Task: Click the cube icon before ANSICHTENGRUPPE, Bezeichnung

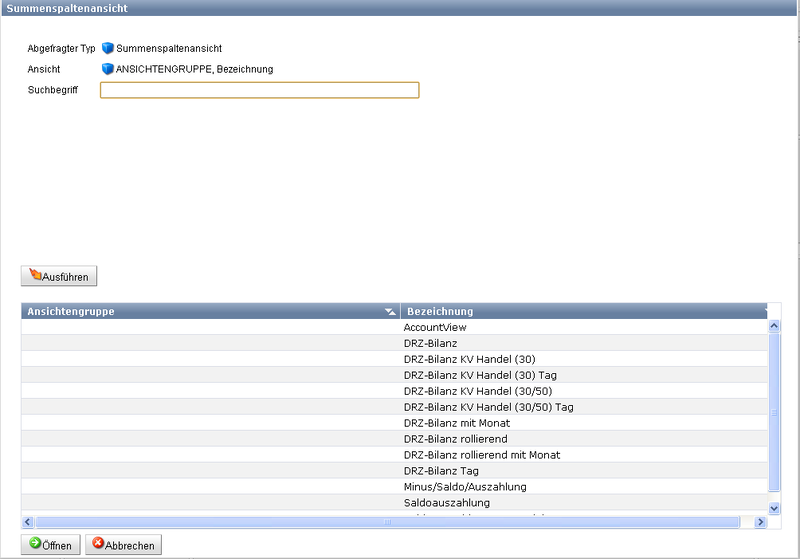Action: tap(108, 69)
